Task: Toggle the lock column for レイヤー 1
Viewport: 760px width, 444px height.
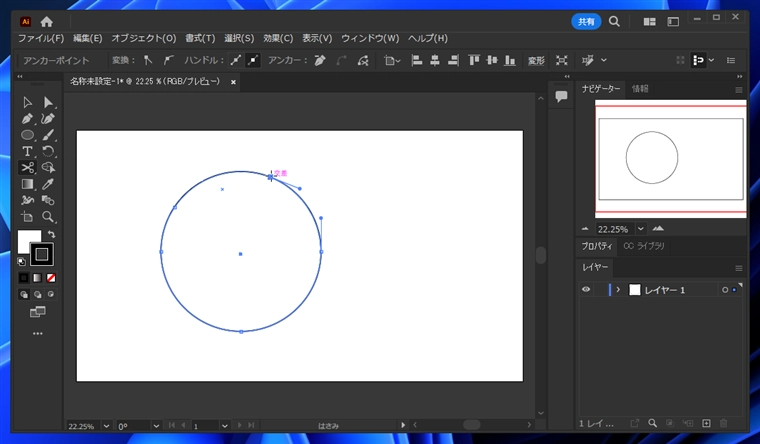Action: point(600,290)
